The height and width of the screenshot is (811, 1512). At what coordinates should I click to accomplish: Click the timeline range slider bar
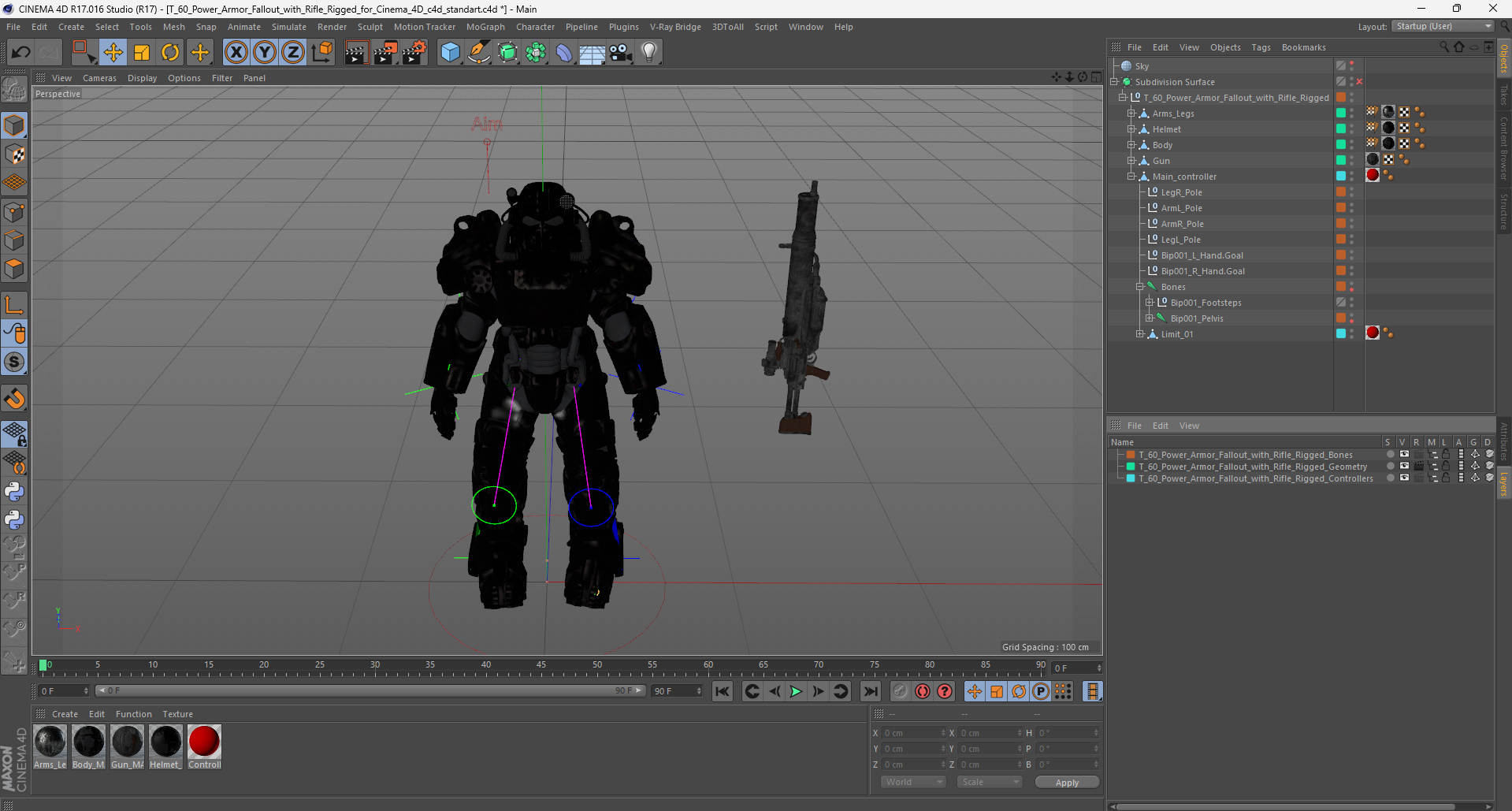(370, 690)
